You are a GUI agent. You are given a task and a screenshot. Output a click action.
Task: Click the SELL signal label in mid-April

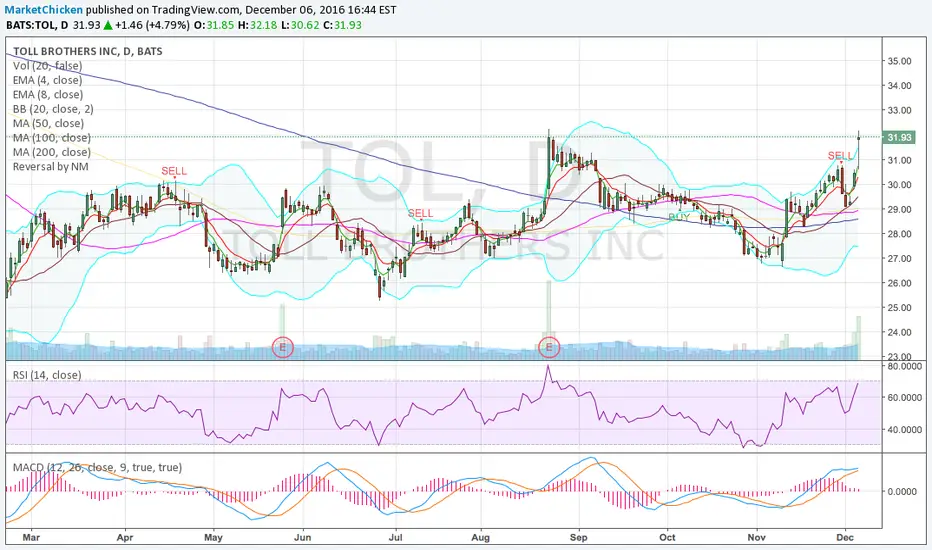click(174, 171)
